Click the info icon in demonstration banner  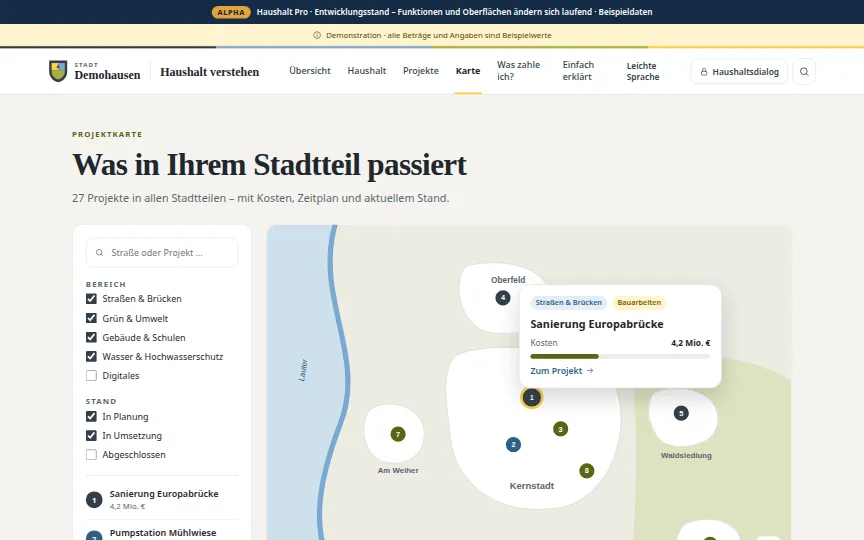(x=317, y=35)
